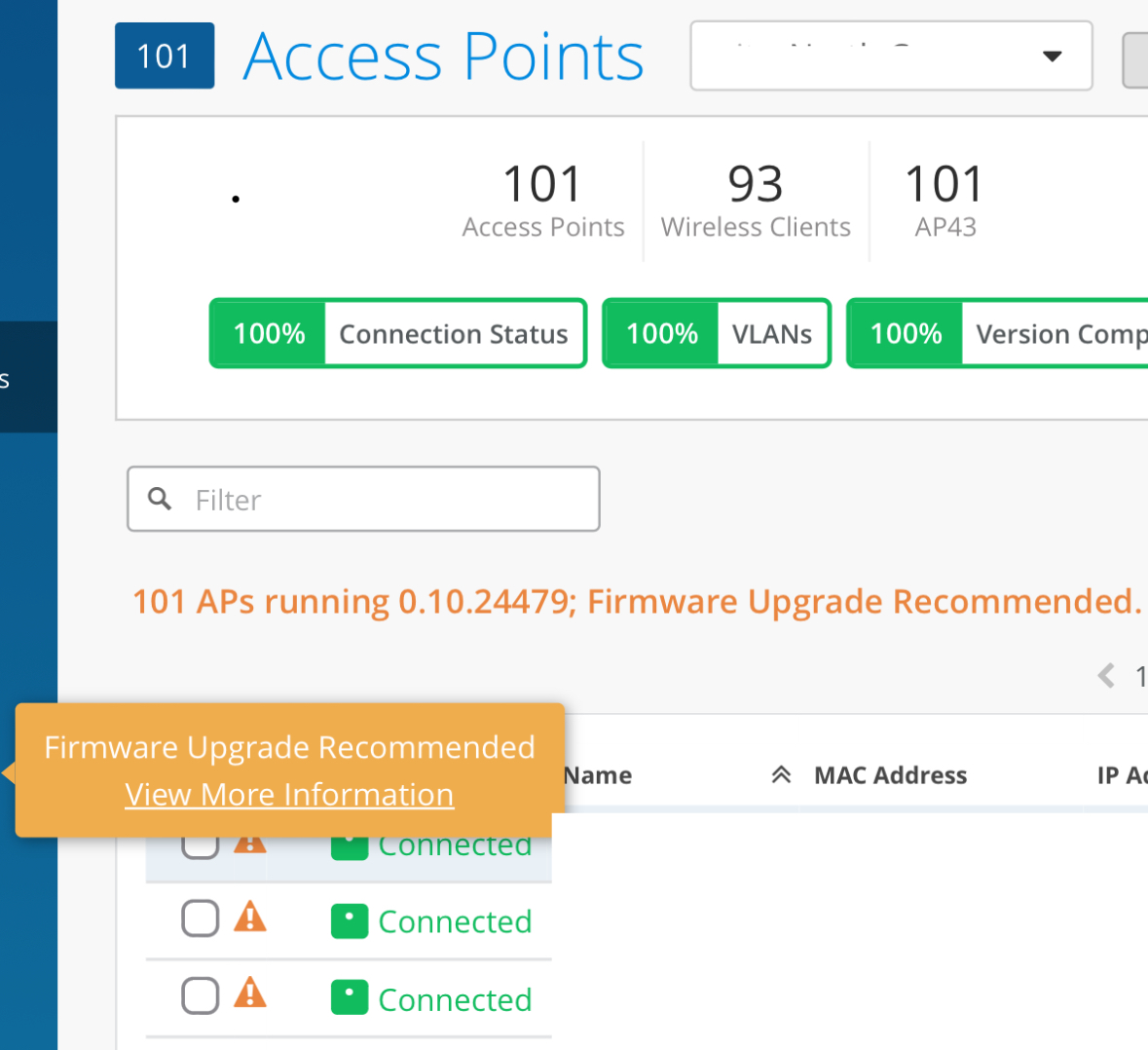Image resolution: width=1148 pixels, height=1050 pixels.
Task: Sort by the Name column header
Action: (x=598, y=775)
